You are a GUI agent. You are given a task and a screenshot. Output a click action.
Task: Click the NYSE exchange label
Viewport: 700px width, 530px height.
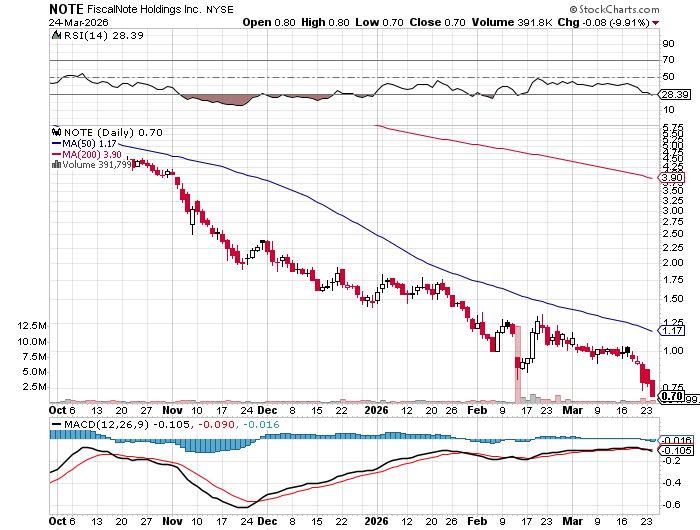[219, 9]
